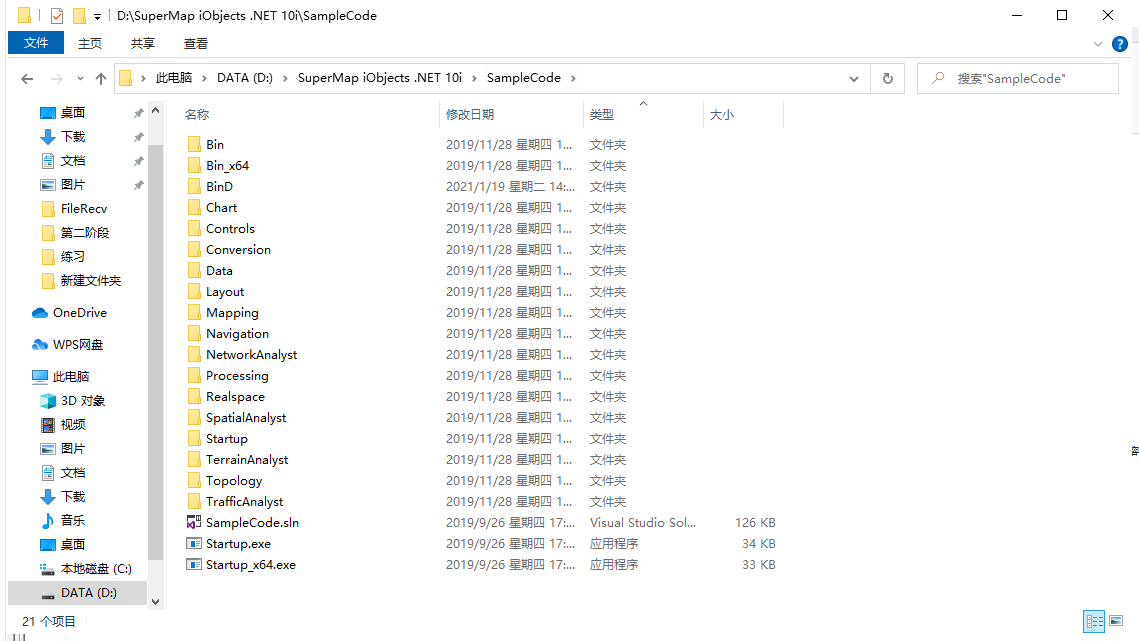This screenshot has height=641, width=1139.
Task: Open the Bin folder icon
Action: 194,144
